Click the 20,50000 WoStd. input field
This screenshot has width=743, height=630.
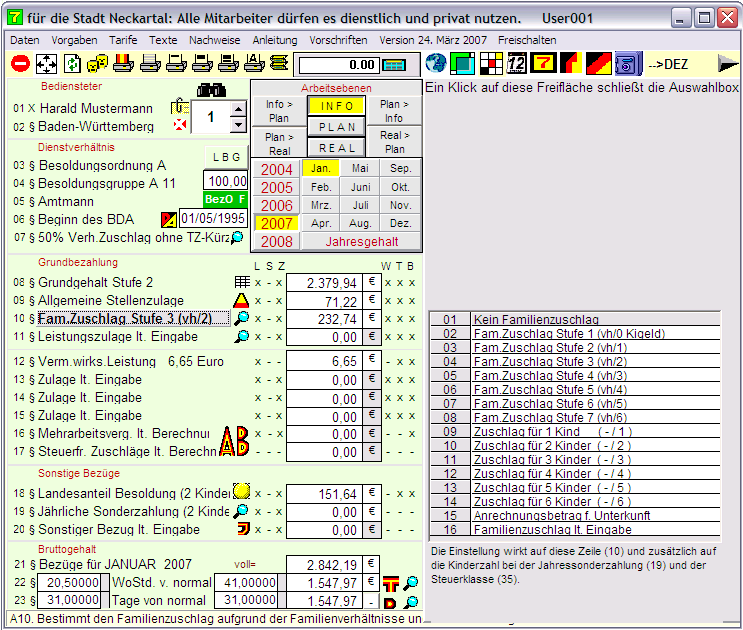coord(69,582)
